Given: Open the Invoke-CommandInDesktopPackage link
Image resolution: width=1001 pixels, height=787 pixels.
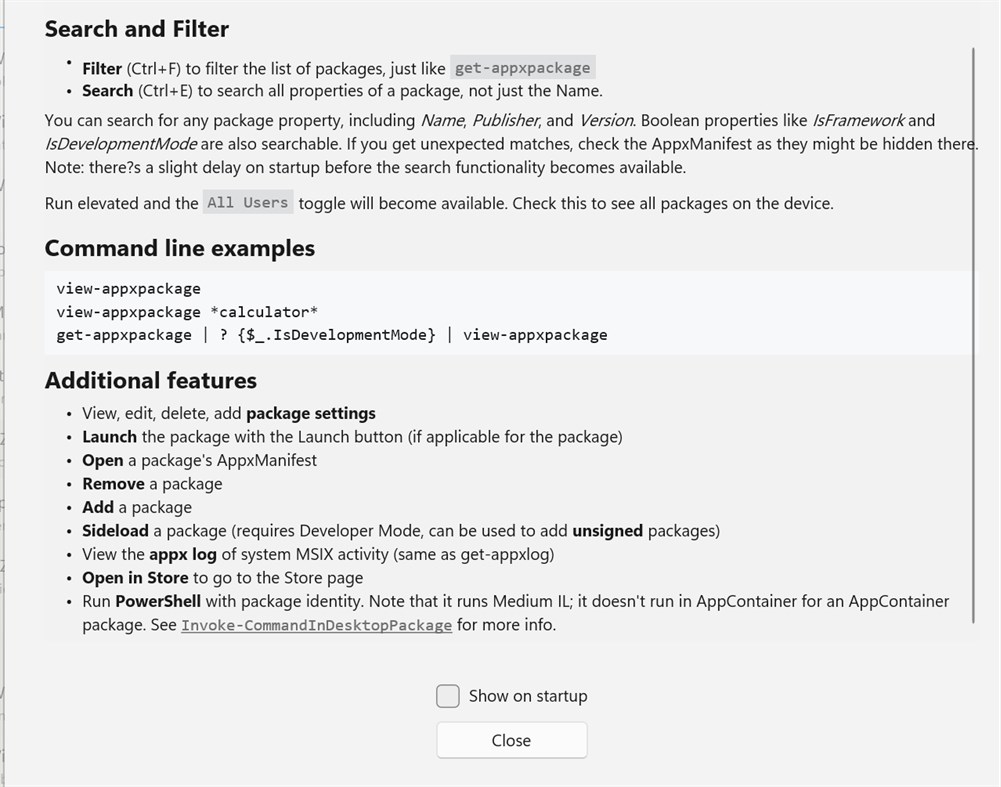Looking at the screenshot, I should click(x=316, y=625).
